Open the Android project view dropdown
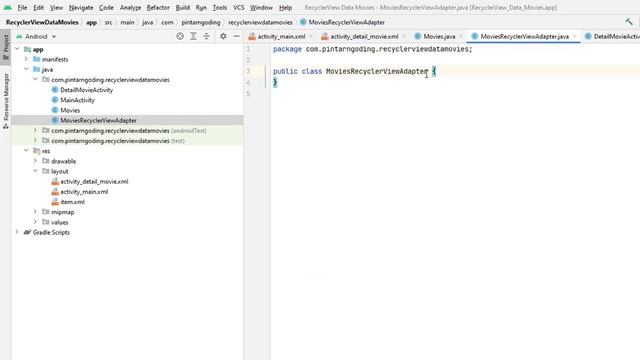The image size is (640, 360). coord(36,36)
